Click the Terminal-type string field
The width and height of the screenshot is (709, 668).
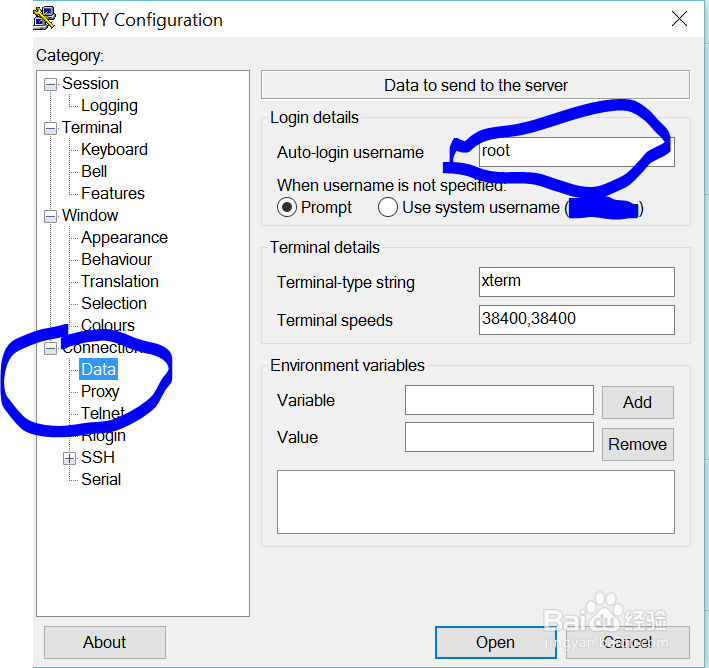[x=577, y=282]
